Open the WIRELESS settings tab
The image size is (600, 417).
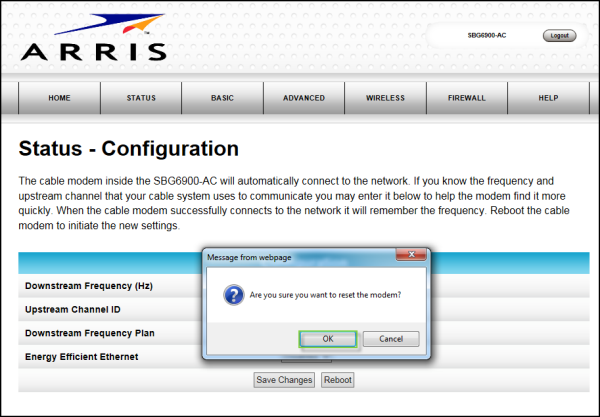coord(385,98)
